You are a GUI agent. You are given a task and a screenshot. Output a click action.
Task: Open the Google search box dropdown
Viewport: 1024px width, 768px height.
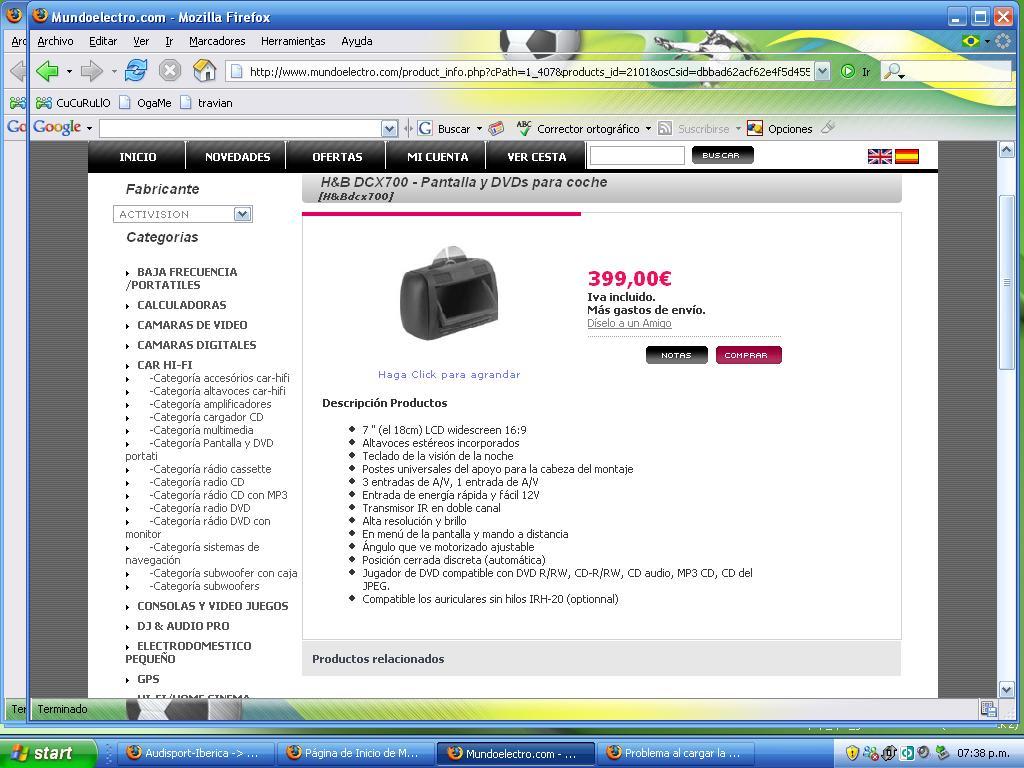(x=389, y=129)
